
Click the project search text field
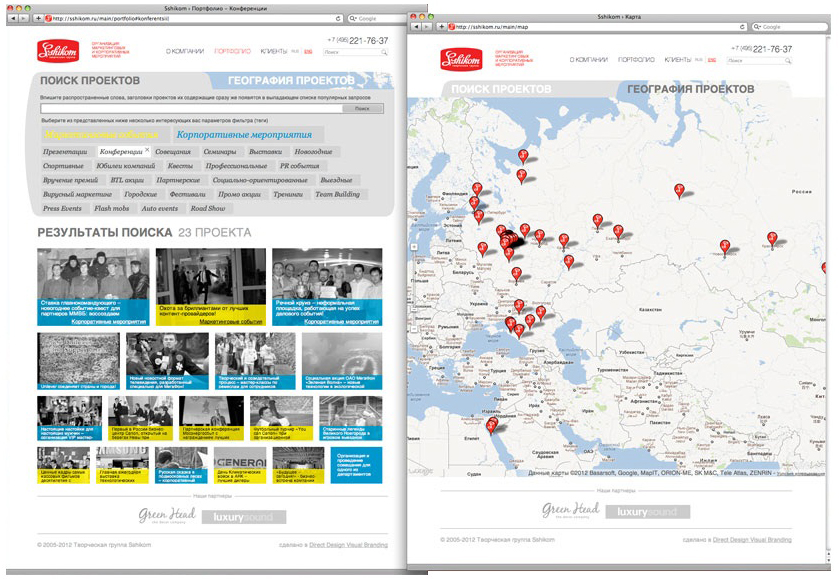pyautogui.click(x=192, y=109)
